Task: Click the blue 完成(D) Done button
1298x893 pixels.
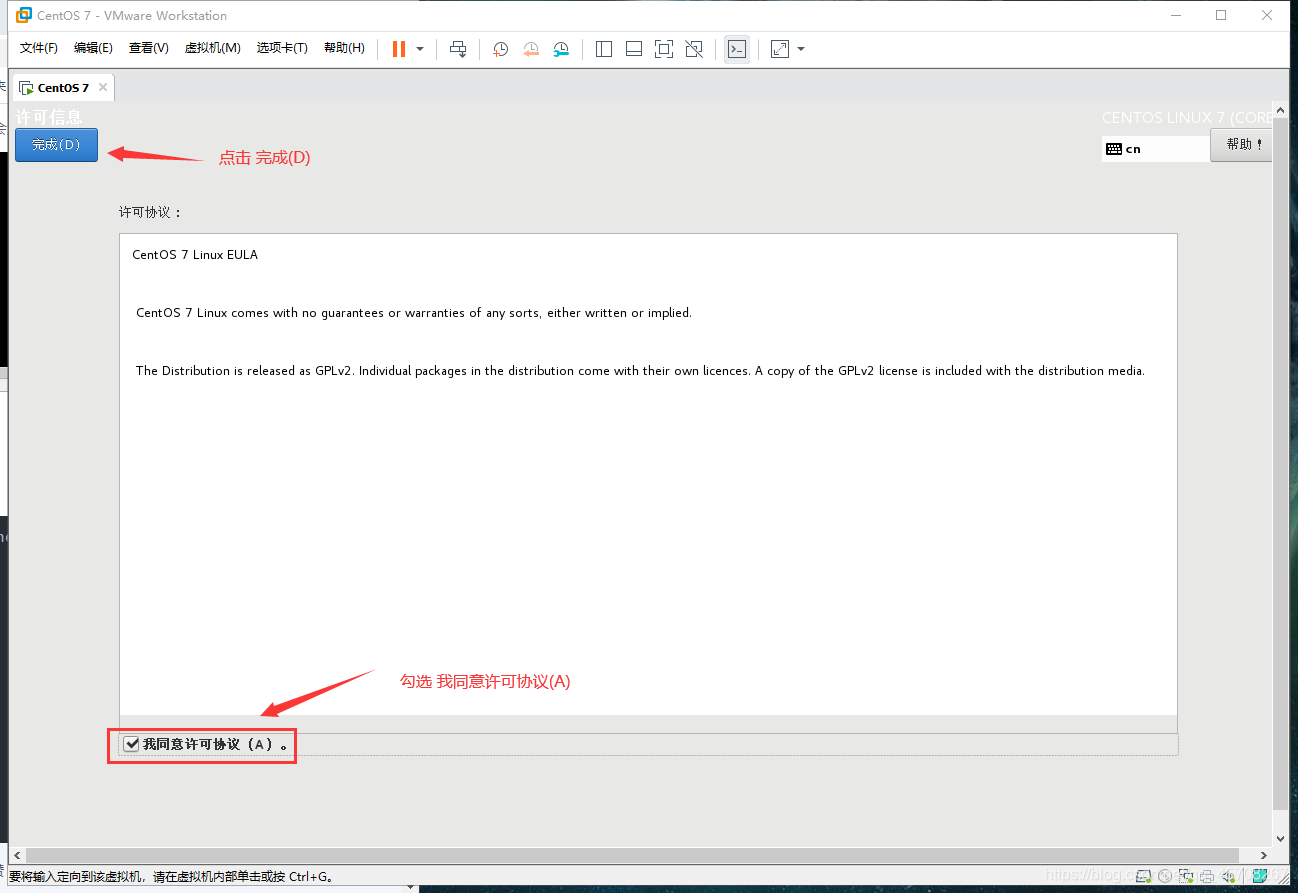Action: 56,145
